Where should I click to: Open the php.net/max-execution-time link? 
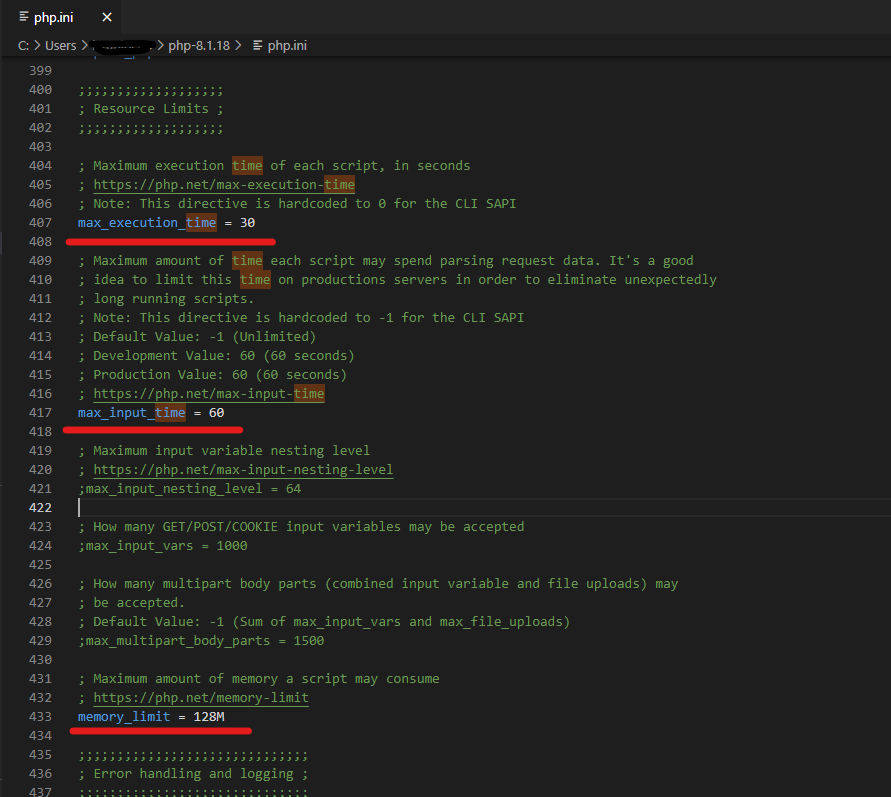coord(224,185)
